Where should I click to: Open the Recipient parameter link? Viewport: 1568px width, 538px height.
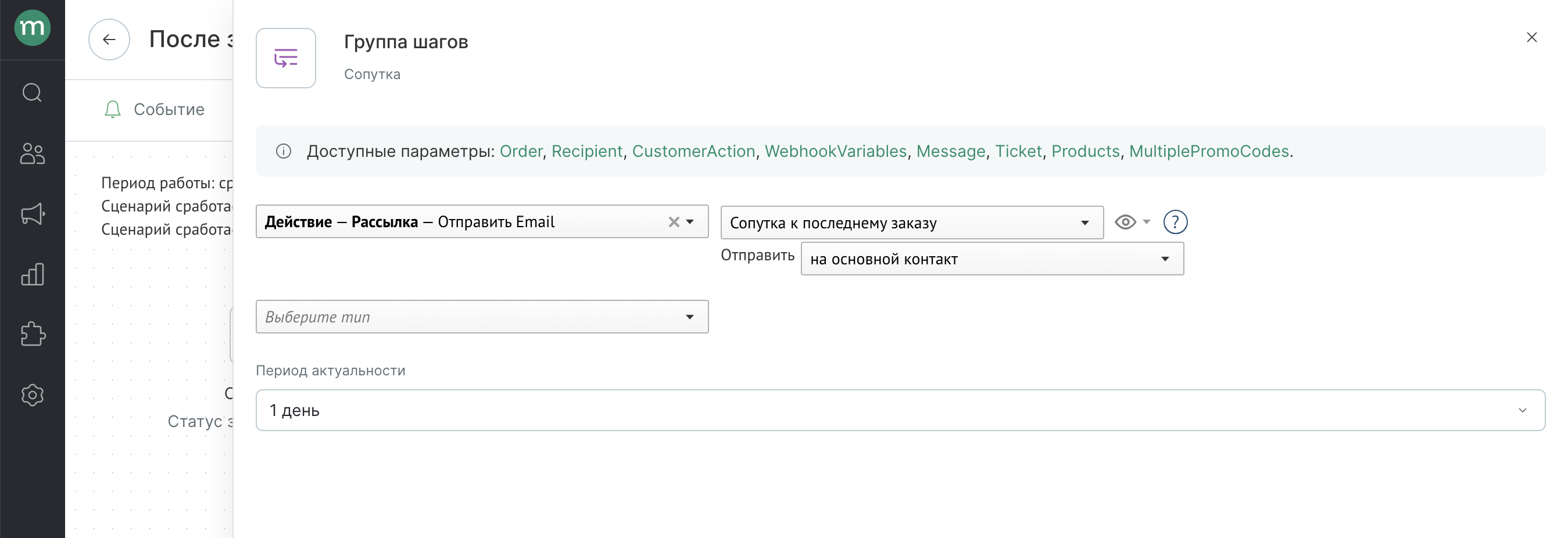[587, 151]
